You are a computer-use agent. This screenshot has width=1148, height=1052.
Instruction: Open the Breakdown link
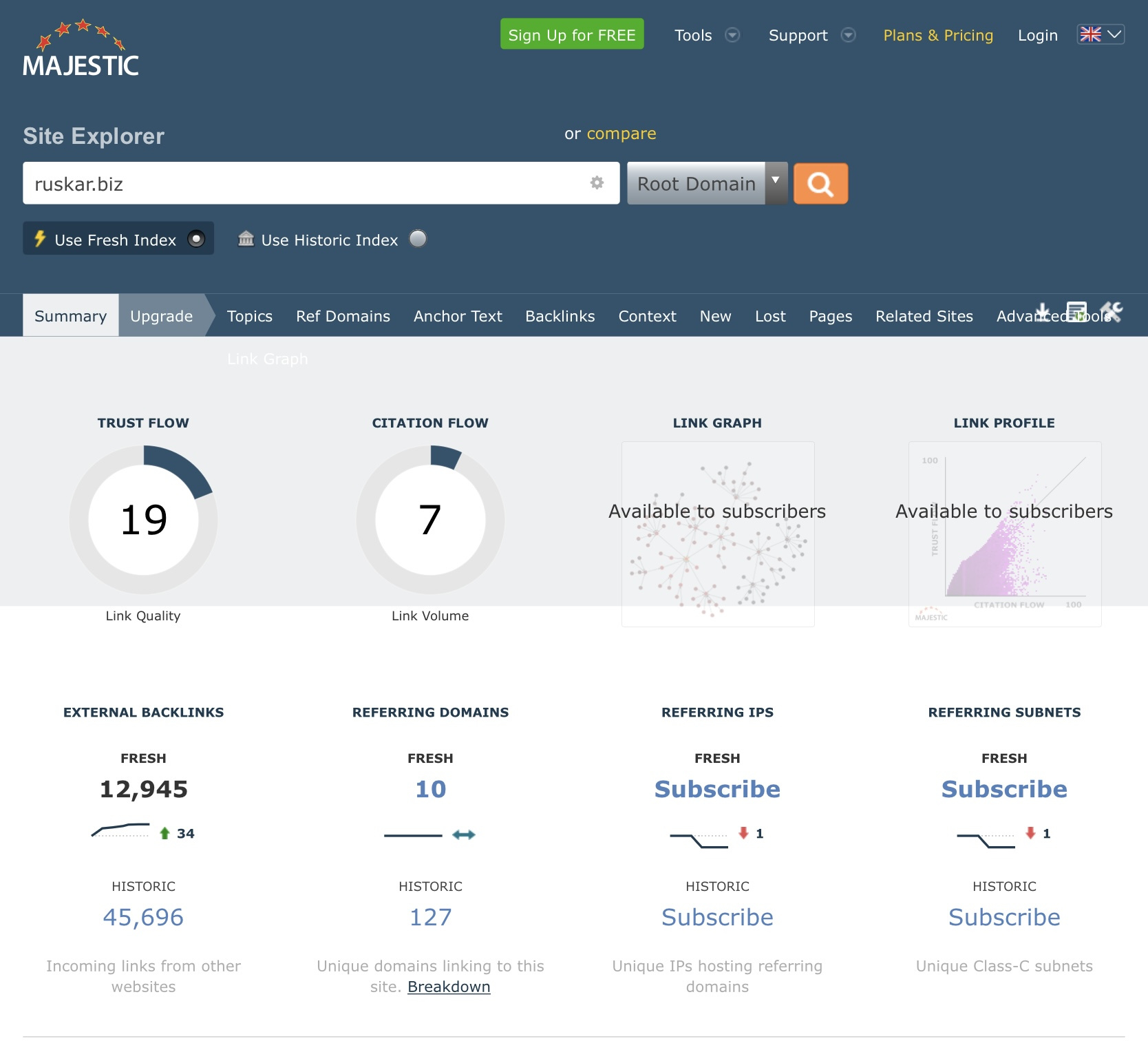pos(449,987)
